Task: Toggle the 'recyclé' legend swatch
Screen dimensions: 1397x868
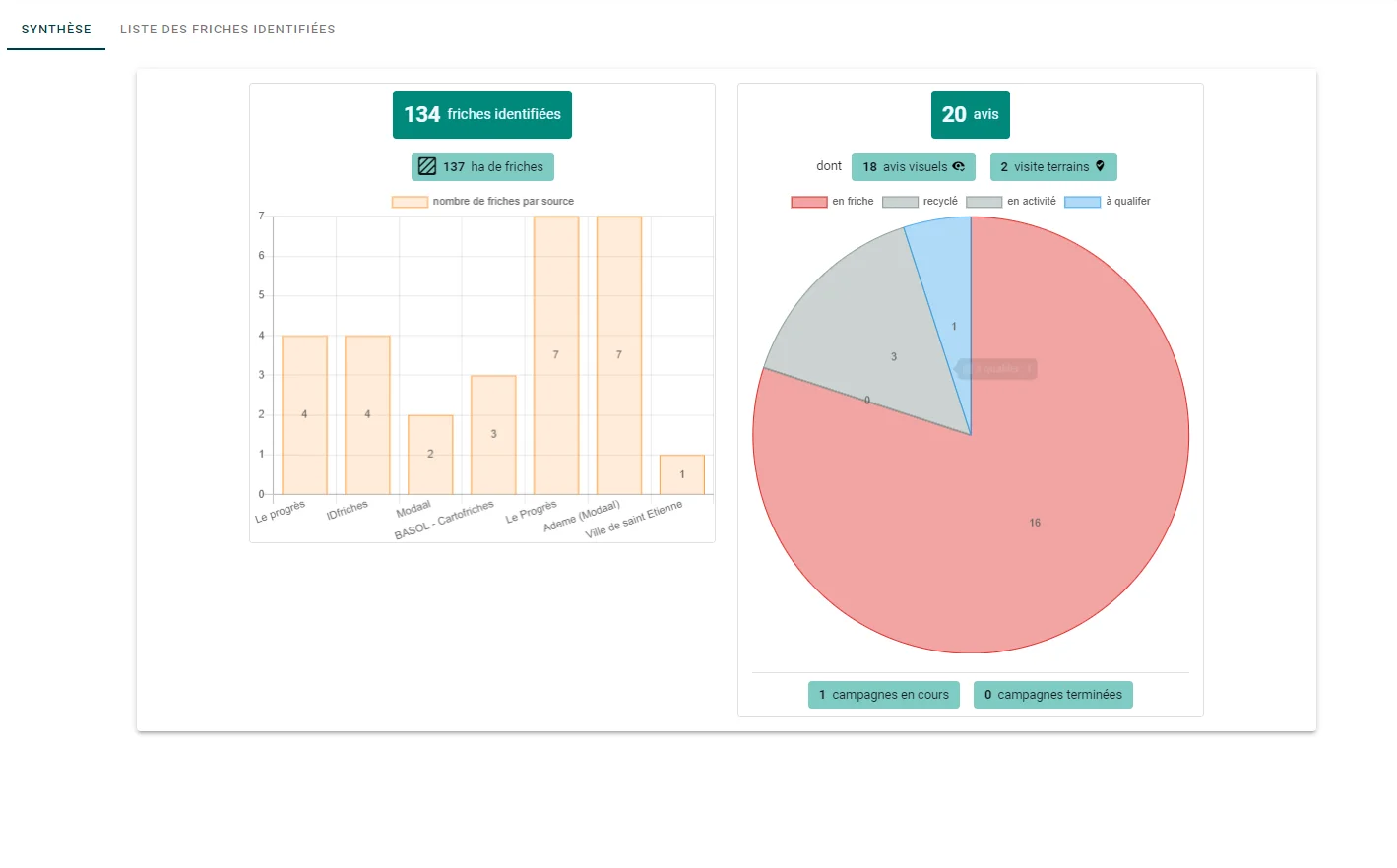Action: [900, 202]
